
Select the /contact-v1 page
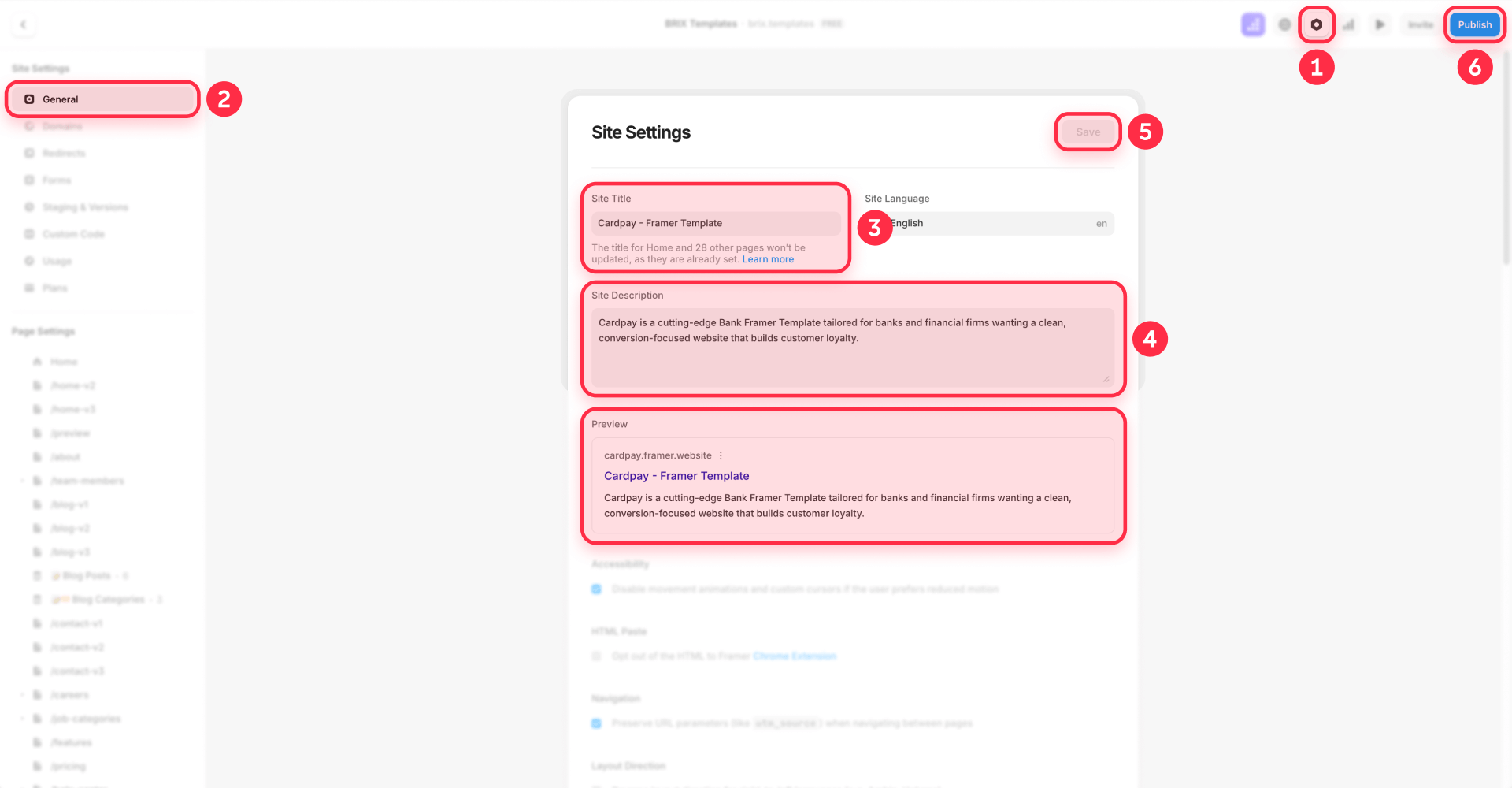tap(76, 623)
